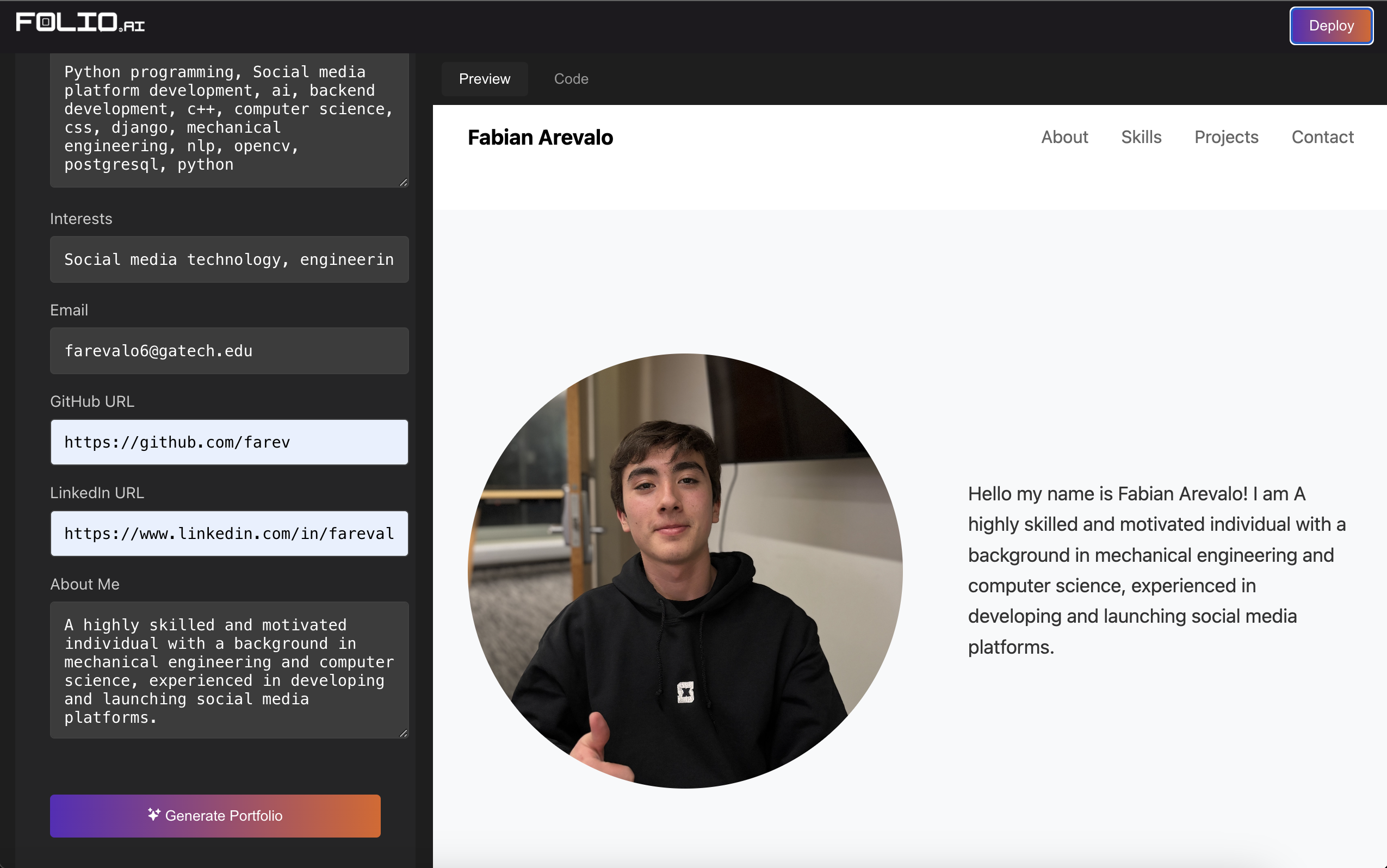Click into the Email input field
The height and width of the screenshot is (868, 1387).
click(229, 351)
